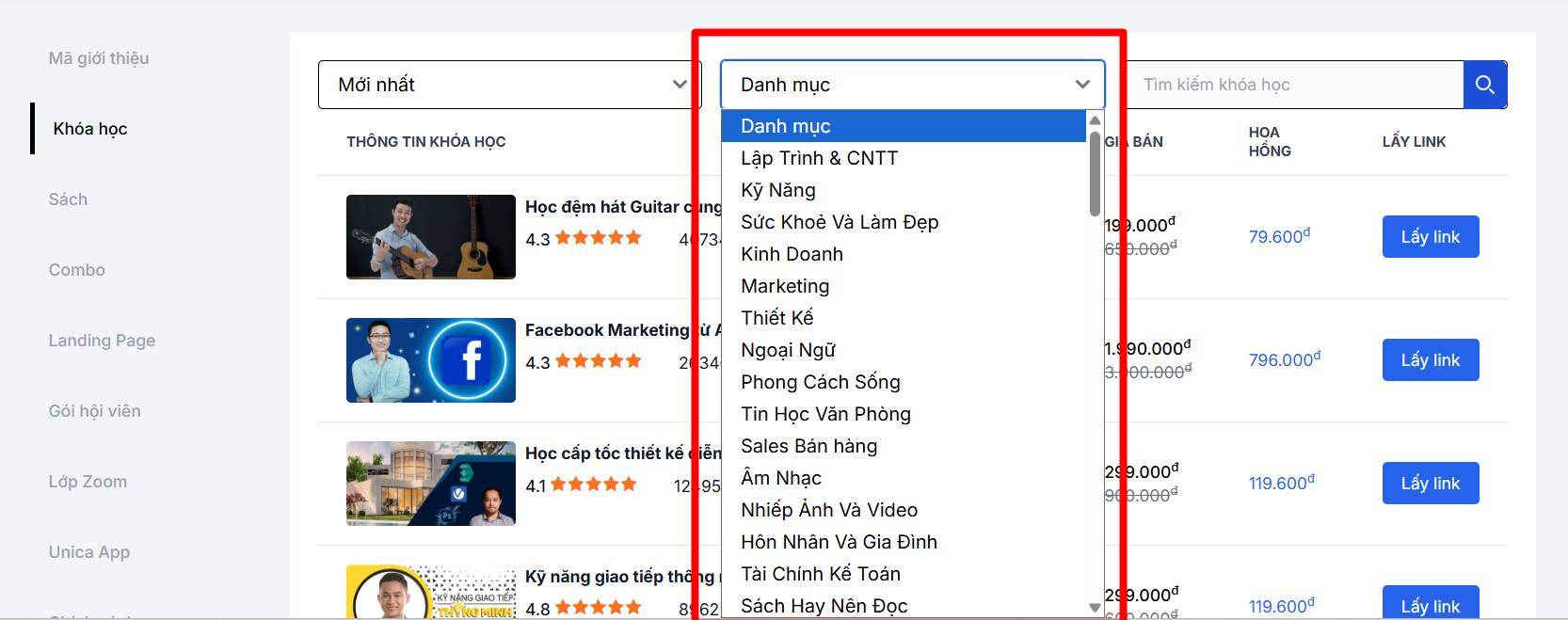
Task: Open Mã giới thiệu in the sidebar
Action: 99,58
